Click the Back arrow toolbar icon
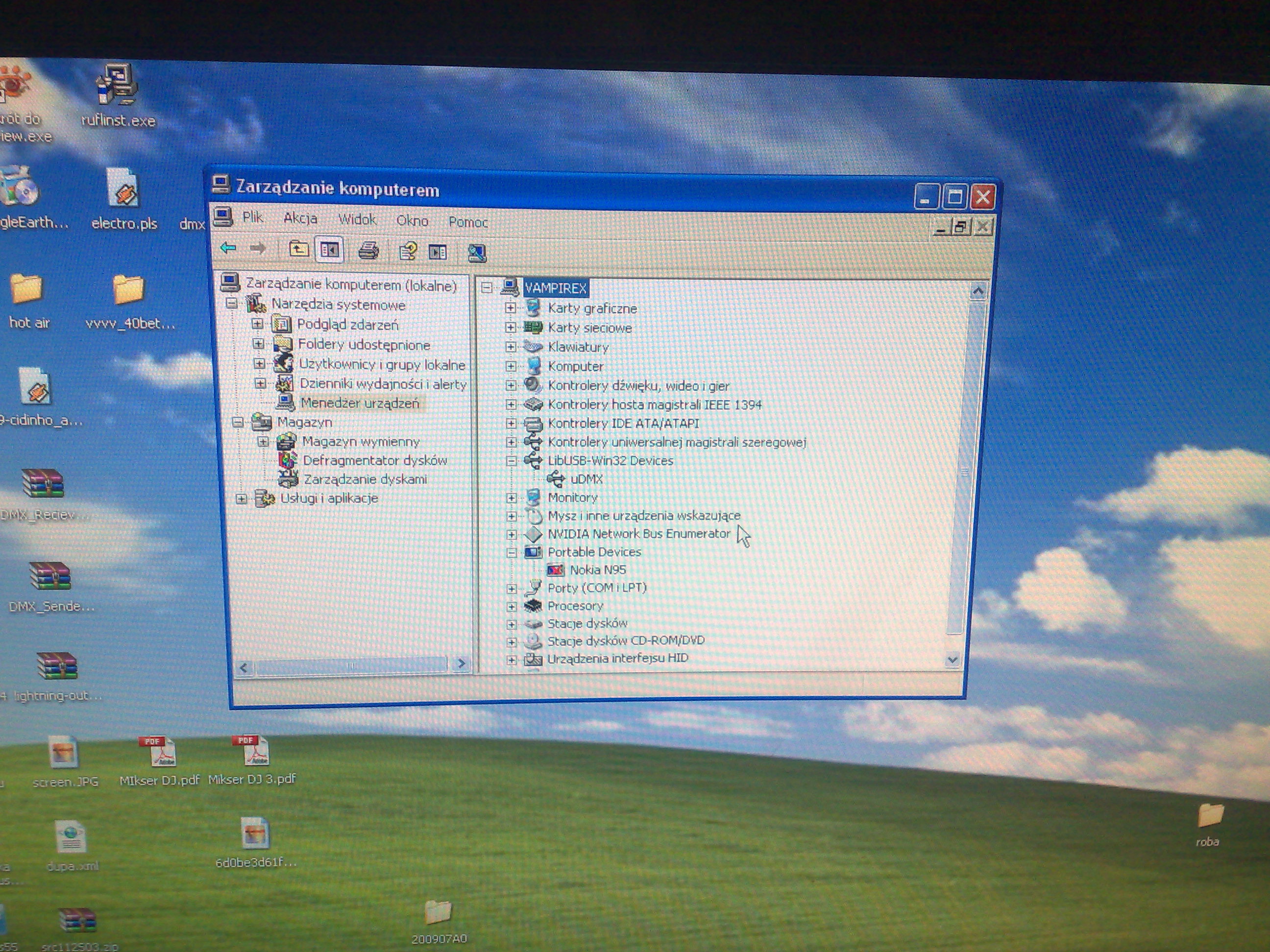 (x=228, y=248)
